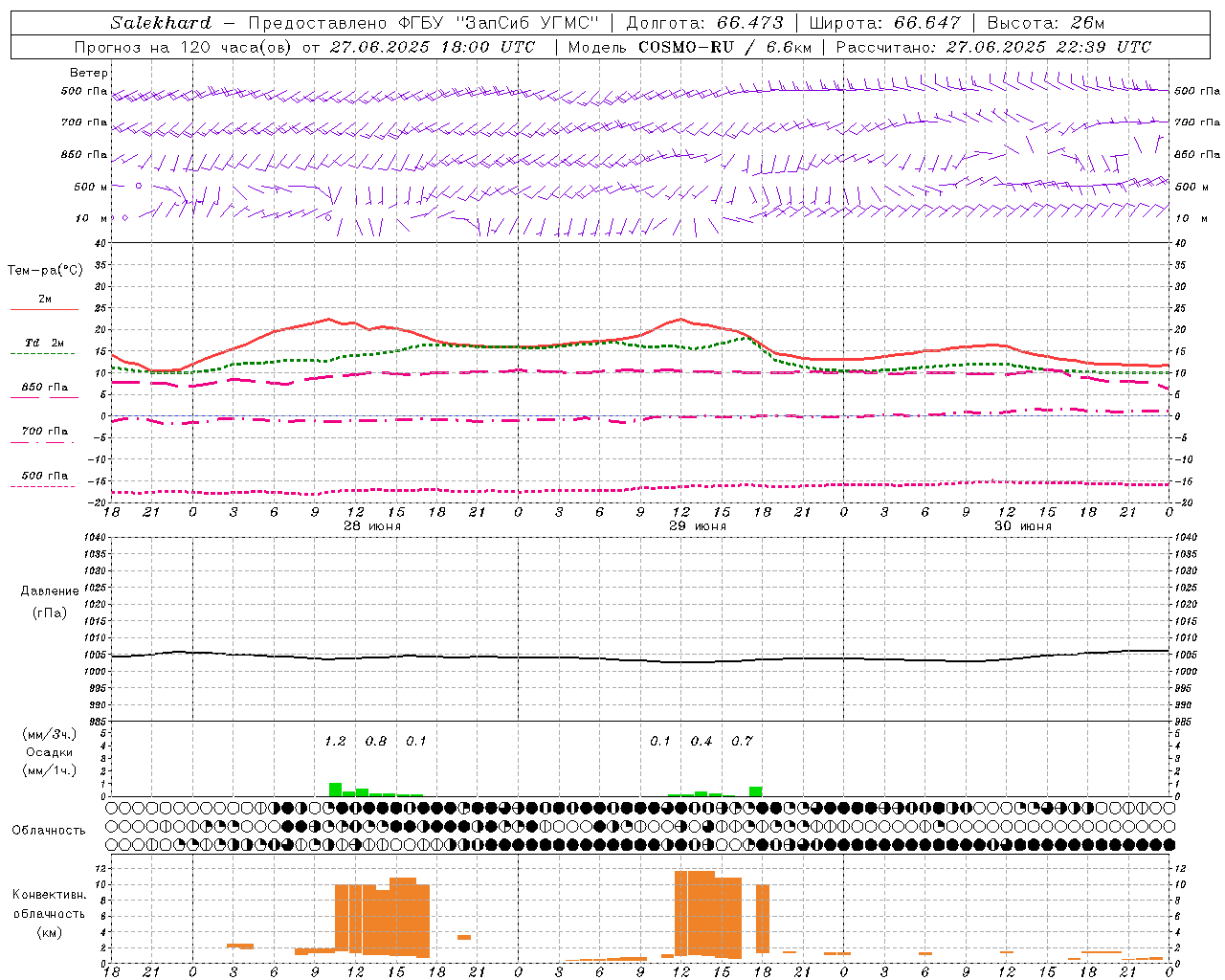Click the Модель COSMO-RU / 6.6км label
The image size is (1225, 980).
pos(689,47)
